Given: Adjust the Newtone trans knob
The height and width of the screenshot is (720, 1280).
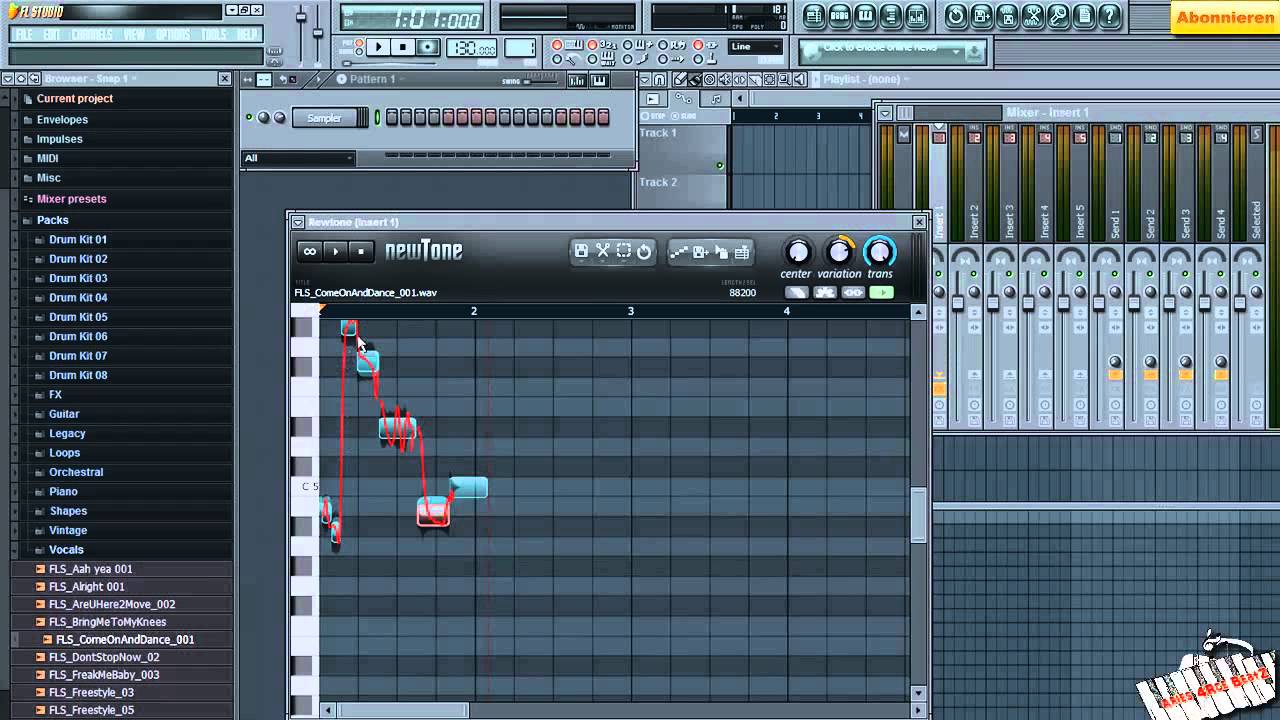Looking at the screenshot, I should (x=879, y=251).
